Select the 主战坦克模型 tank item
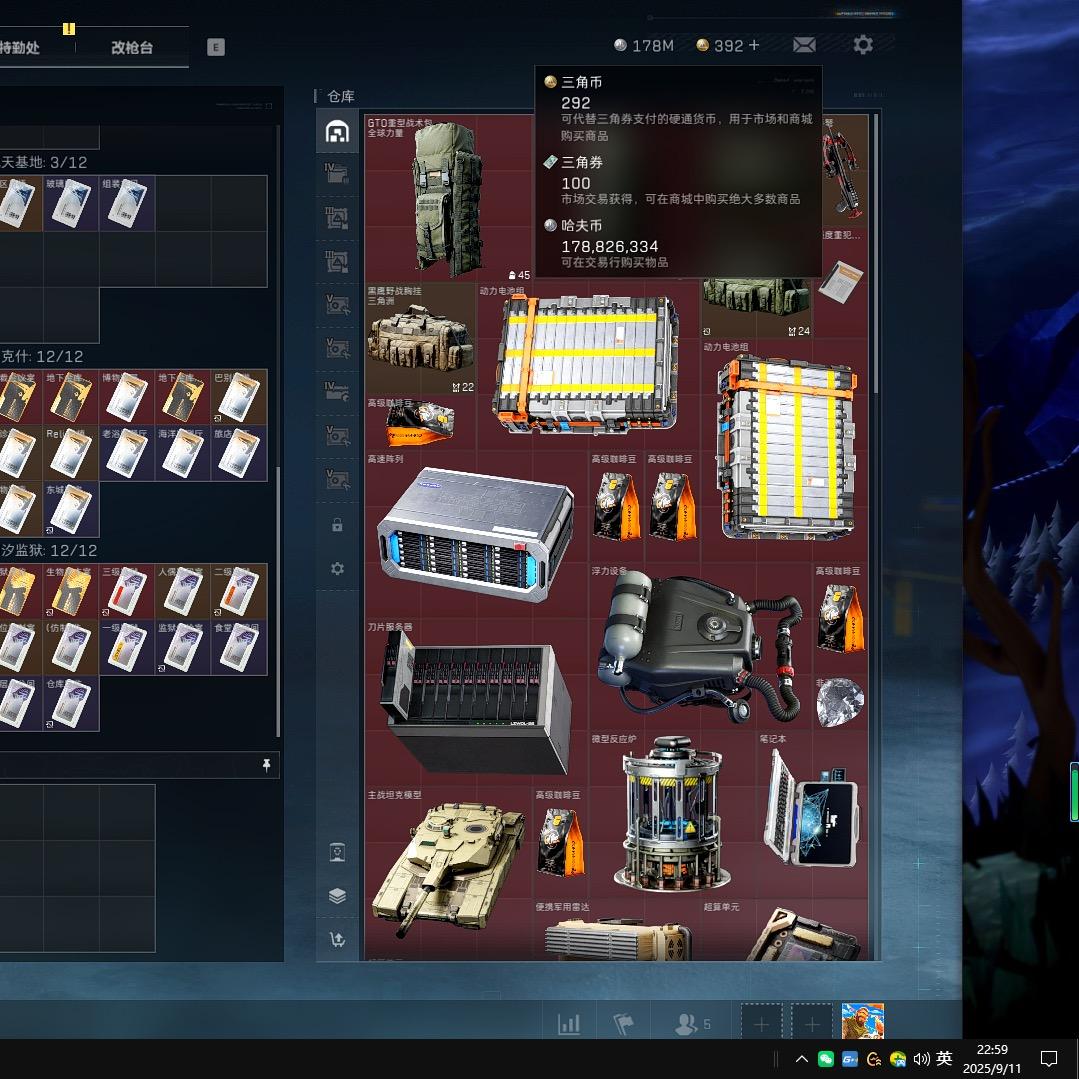This screenshot has width=1079, height=1079. tap(448, 865)
